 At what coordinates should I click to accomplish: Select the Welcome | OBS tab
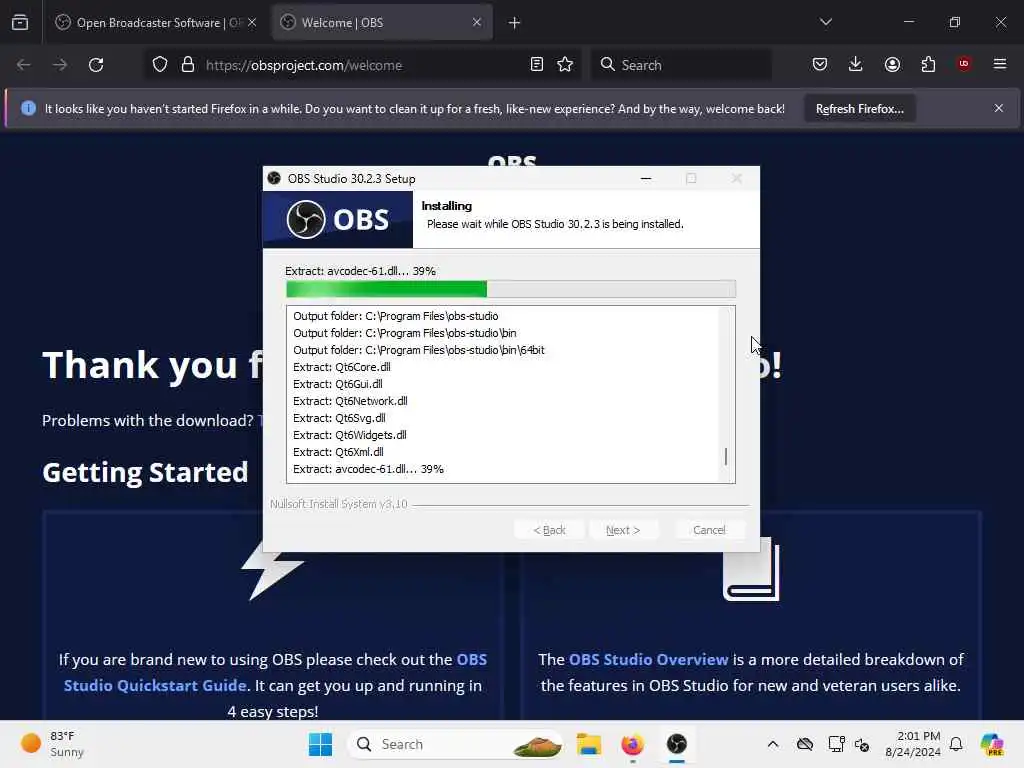click(x=383, y=22)
